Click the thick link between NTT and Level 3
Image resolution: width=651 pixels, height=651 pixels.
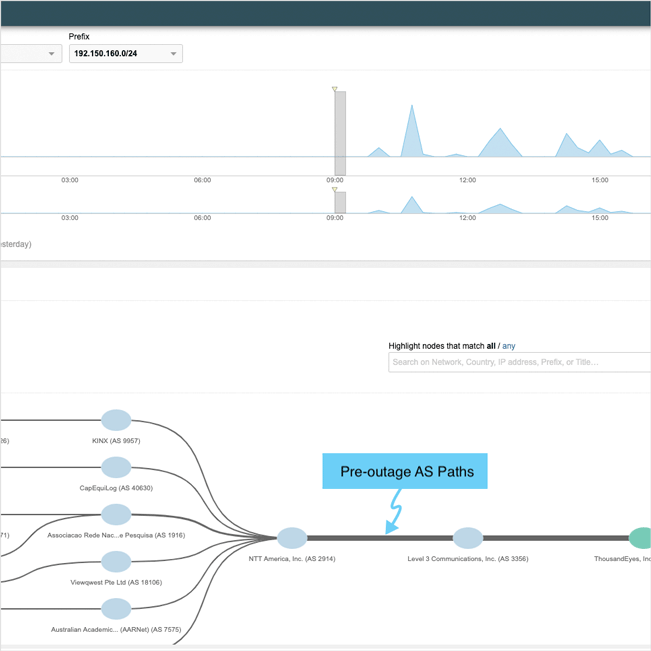click(380, 538)
